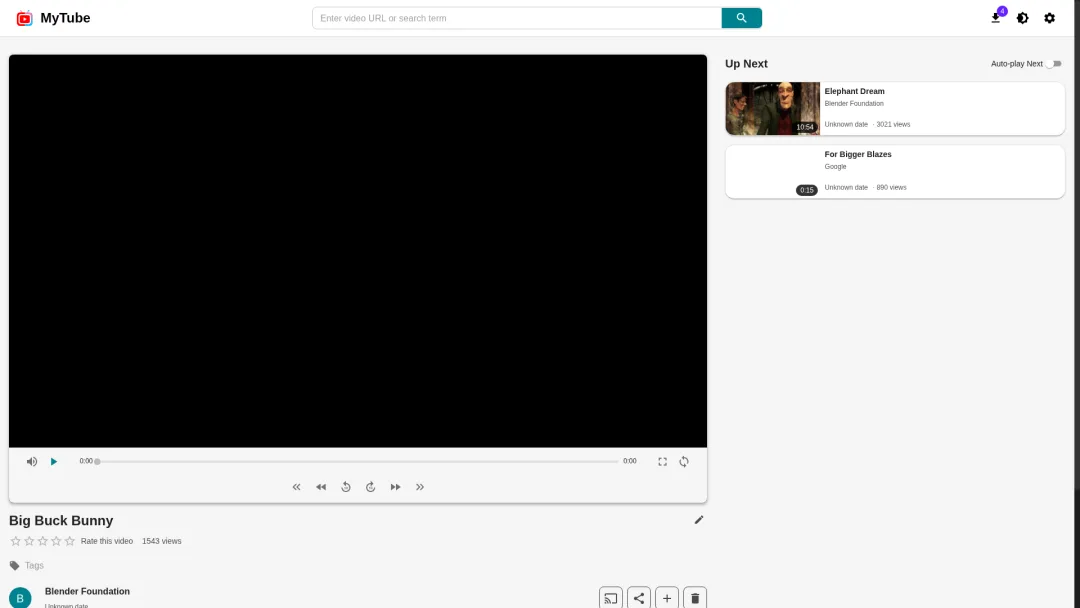
Task: Delete the video with the trash icon
Action: pyautogui.click(x=695, y=598)
